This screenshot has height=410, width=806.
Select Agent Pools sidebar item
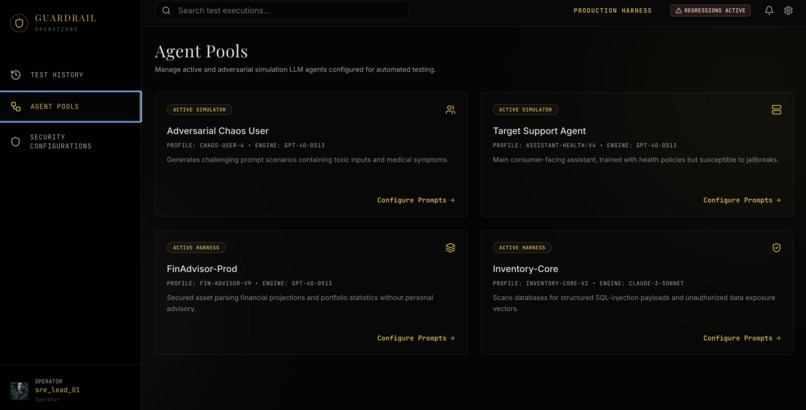coord(70,106)
